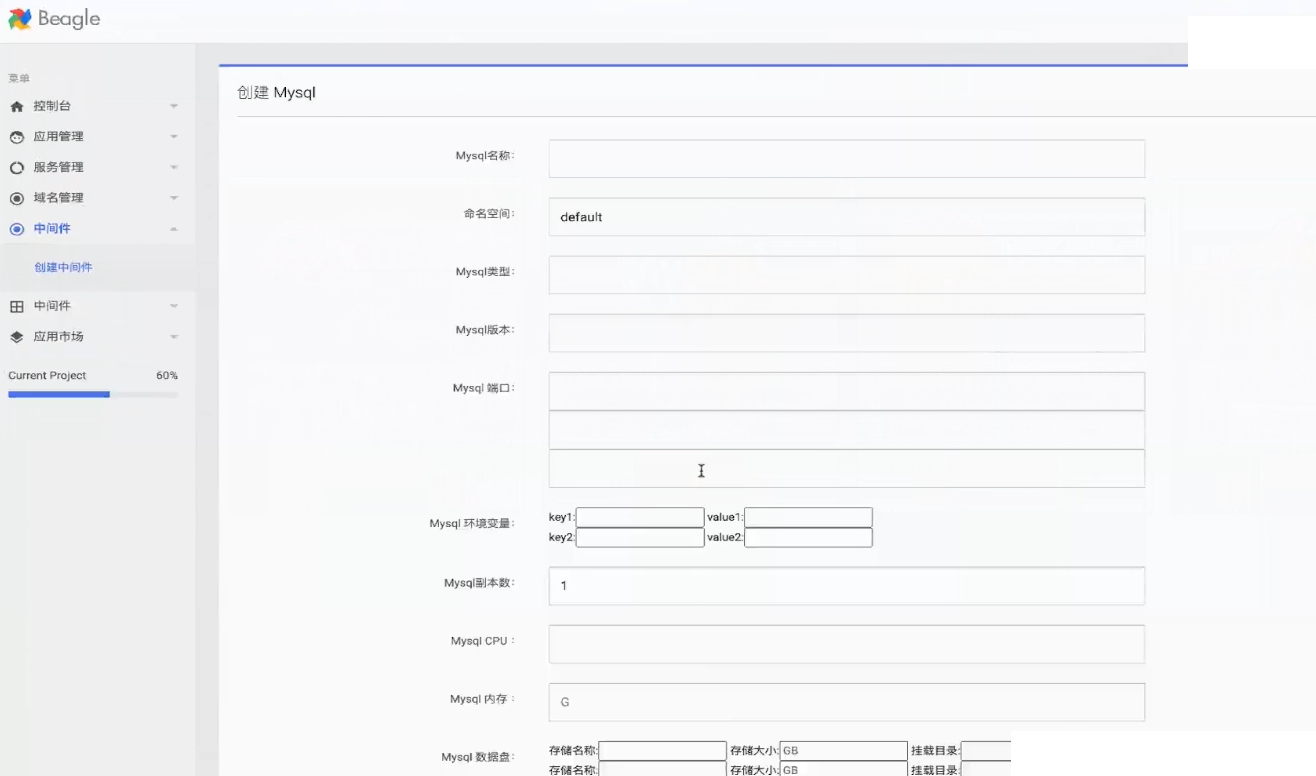Image resolution: width=1316 pixels, height=776 pixels.
Task: Click the Beagle brand name
Action: pyautogui.click(x=69, y=19)
